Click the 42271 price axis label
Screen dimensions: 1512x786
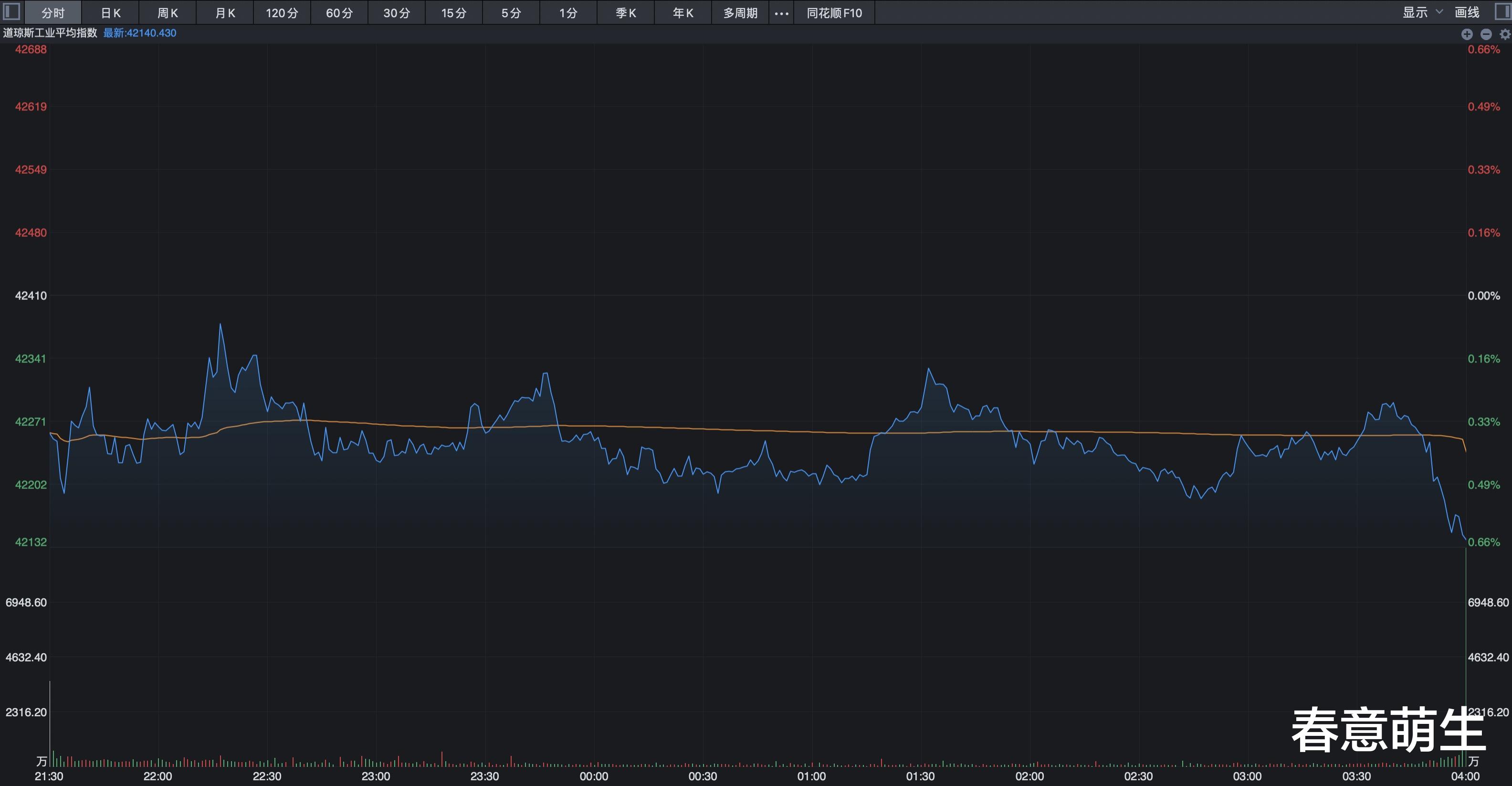pos(31,422)
